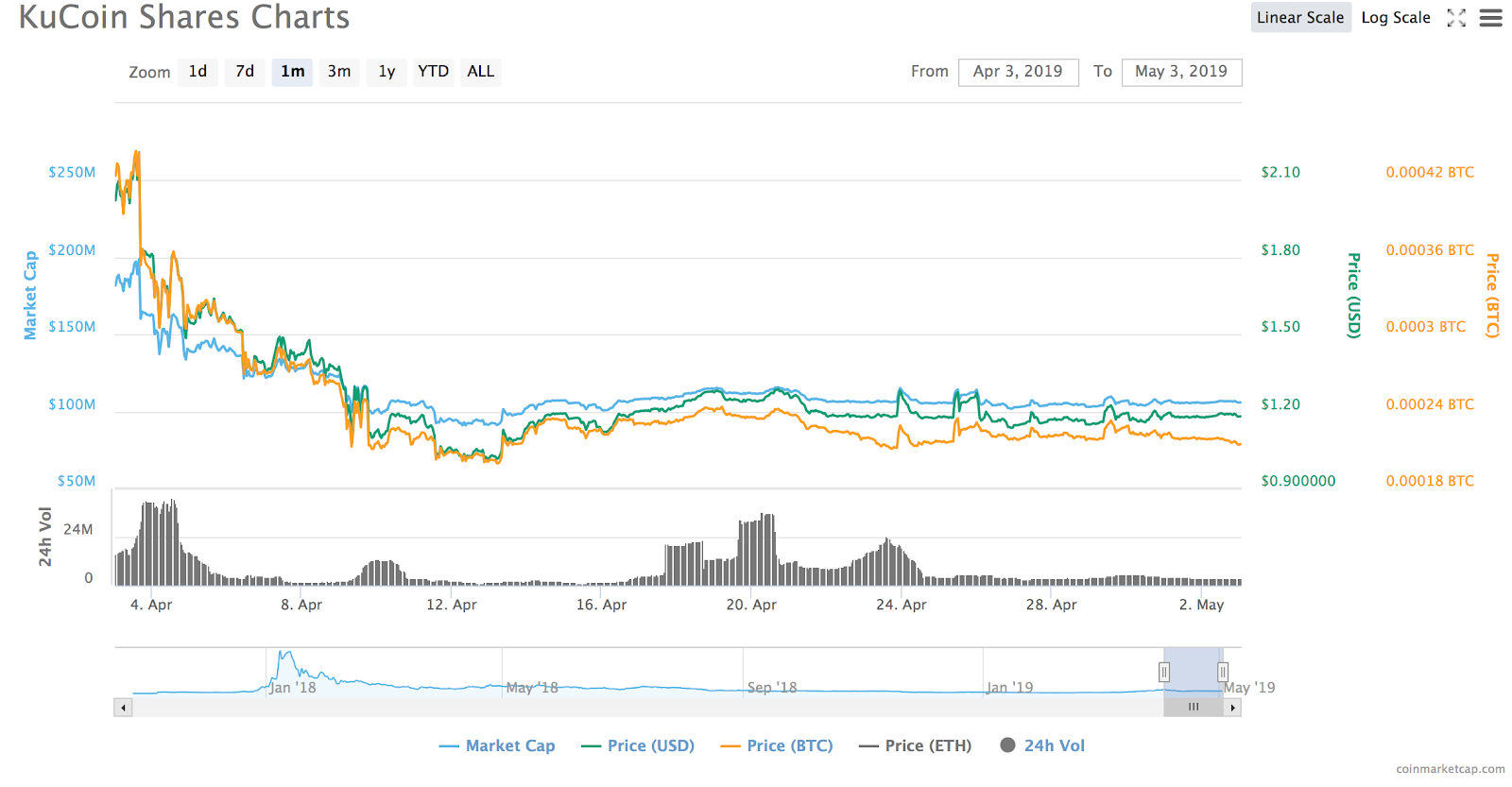Click the 0.00018 BTC axis label
The image size is (1512, 787).
pos(1430,481)
